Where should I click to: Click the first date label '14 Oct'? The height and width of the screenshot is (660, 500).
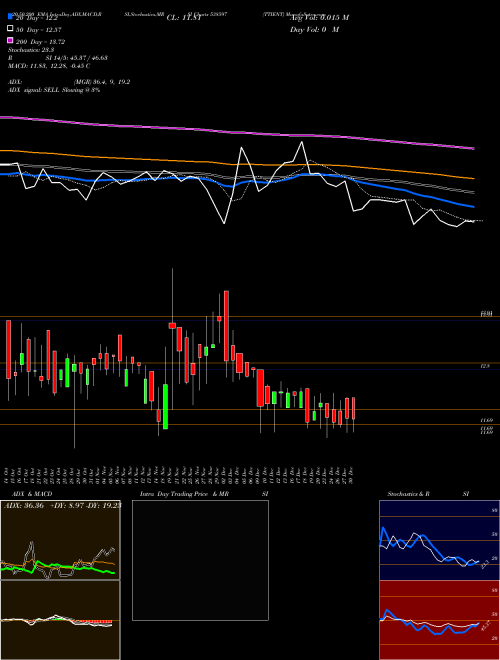[x=8, y=476]
